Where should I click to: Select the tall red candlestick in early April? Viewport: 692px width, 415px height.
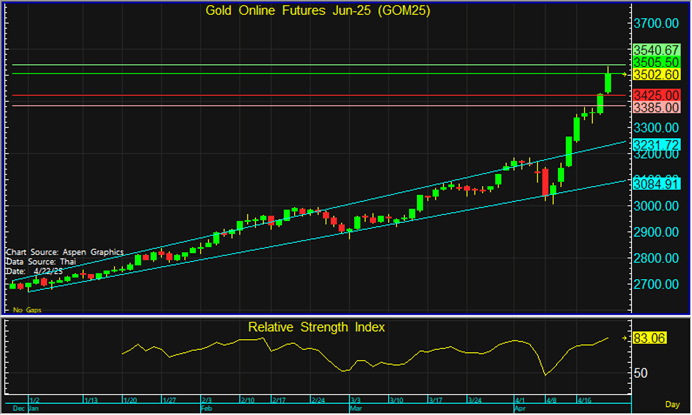545,182
